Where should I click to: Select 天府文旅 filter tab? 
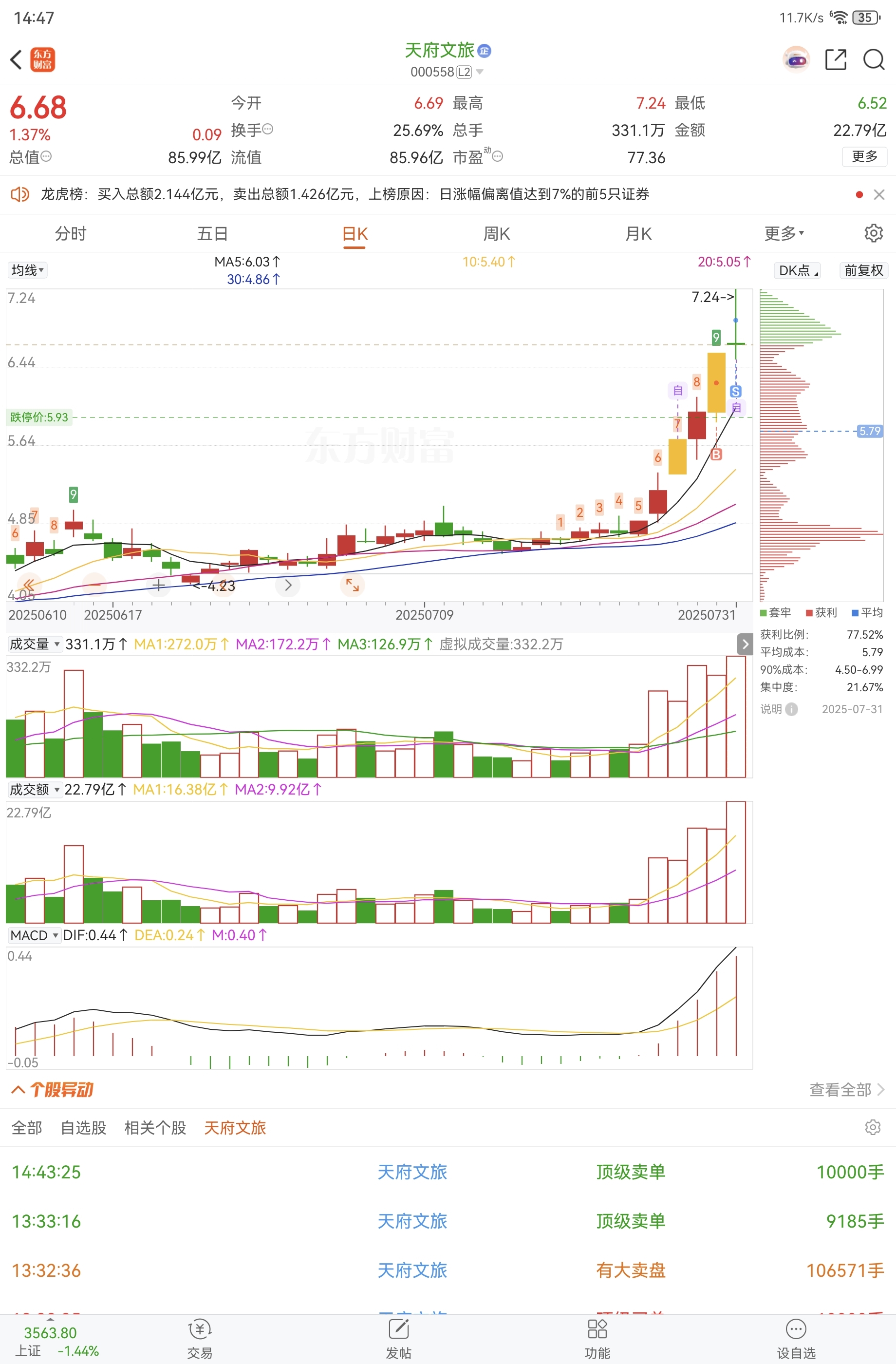click(235, 1128)
